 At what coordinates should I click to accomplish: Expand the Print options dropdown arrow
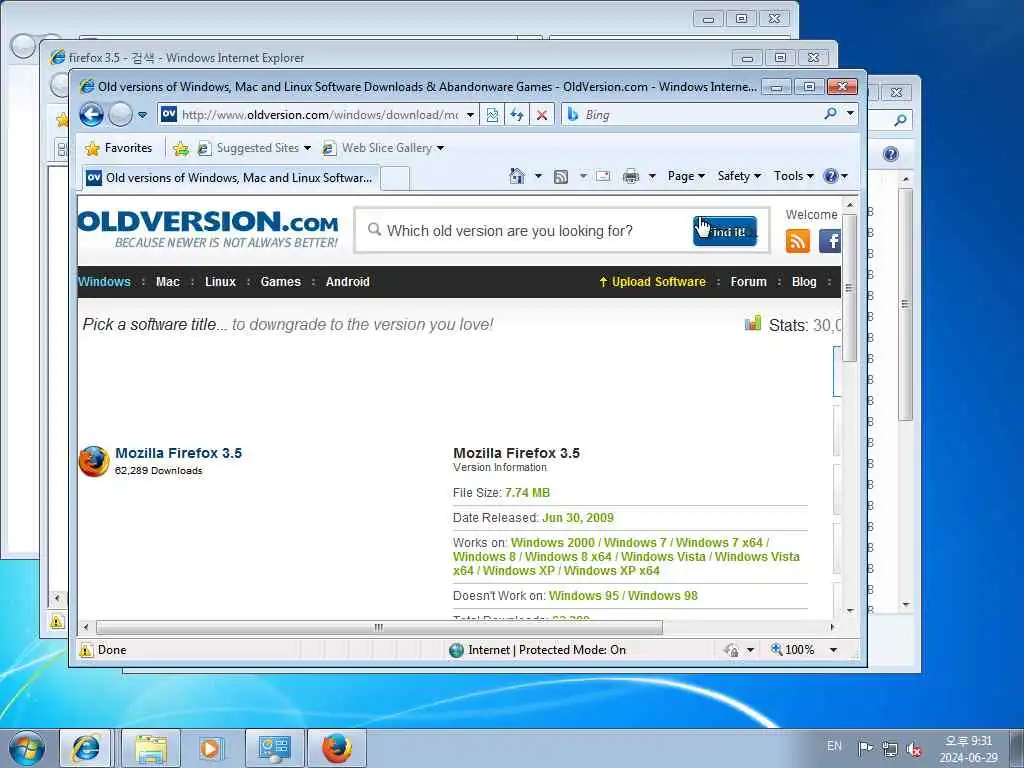point(652,176)
